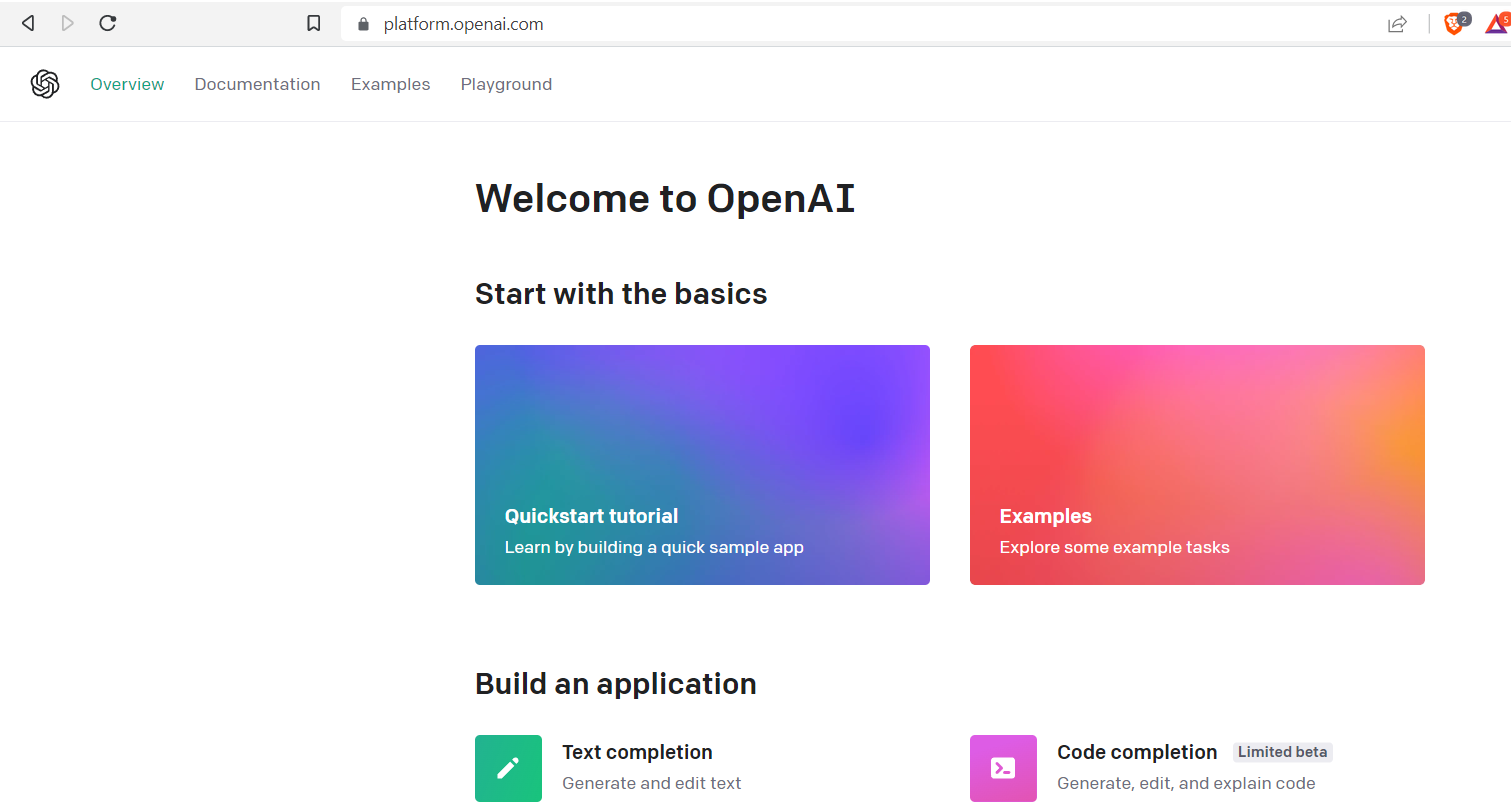This screenshot has height=809, width=1511.
Task: Open the Examples navigation tab
Action: coord(390,84)
